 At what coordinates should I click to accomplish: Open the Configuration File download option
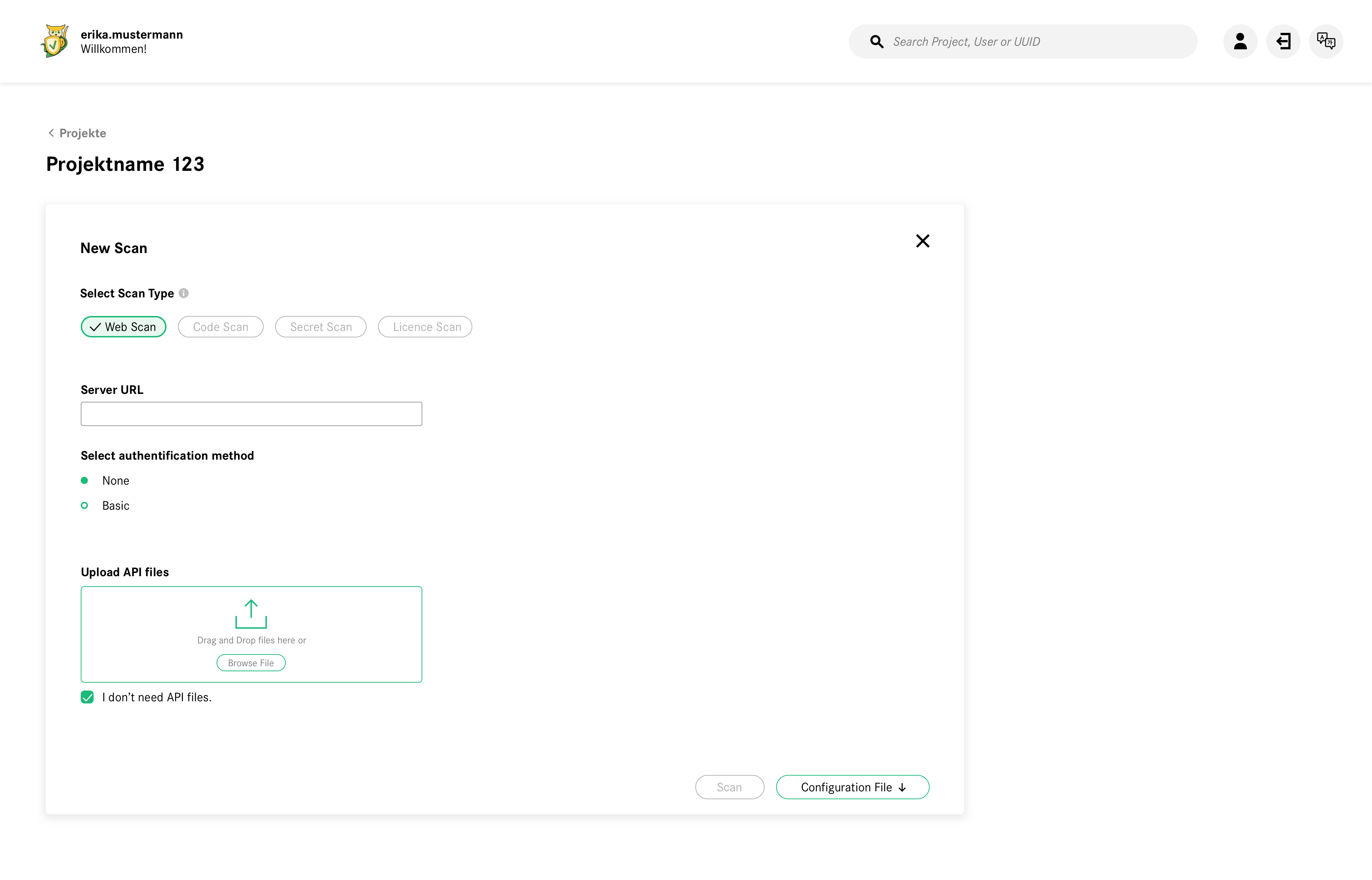click(x=852, y=787)
